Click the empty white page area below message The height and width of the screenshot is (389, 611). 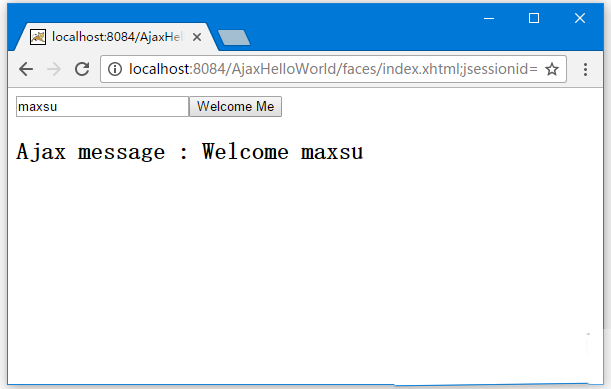[305, 273]
